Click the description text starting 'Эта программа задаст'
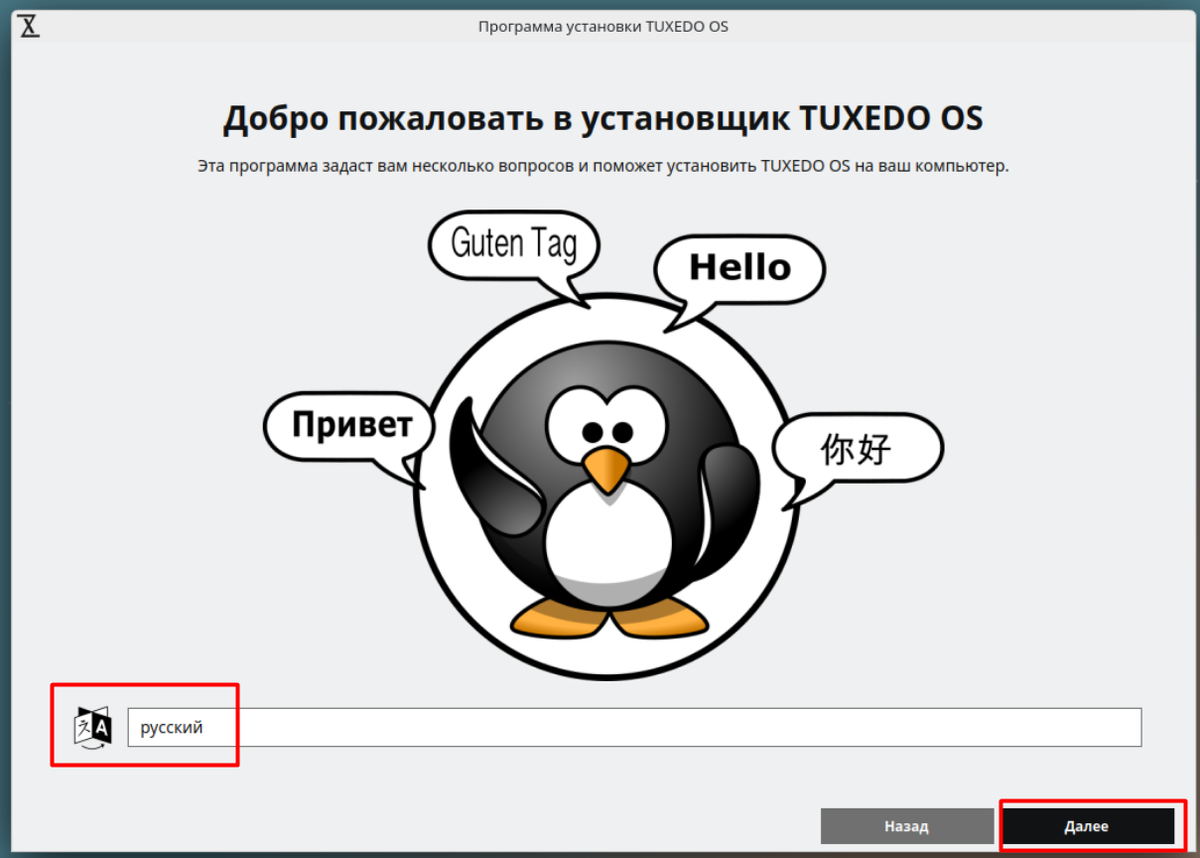The height and width of the screenshot is (858, 1200). tap(603, 165)
